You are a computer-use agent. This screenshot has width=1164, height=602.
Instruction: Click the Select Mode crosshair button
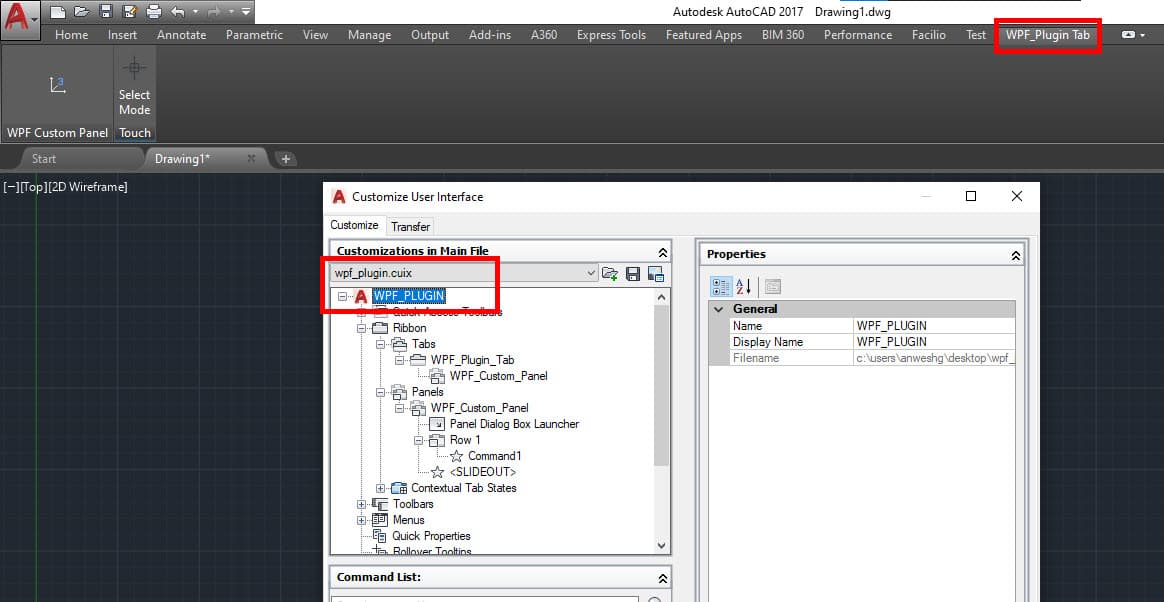coord(134,86)
